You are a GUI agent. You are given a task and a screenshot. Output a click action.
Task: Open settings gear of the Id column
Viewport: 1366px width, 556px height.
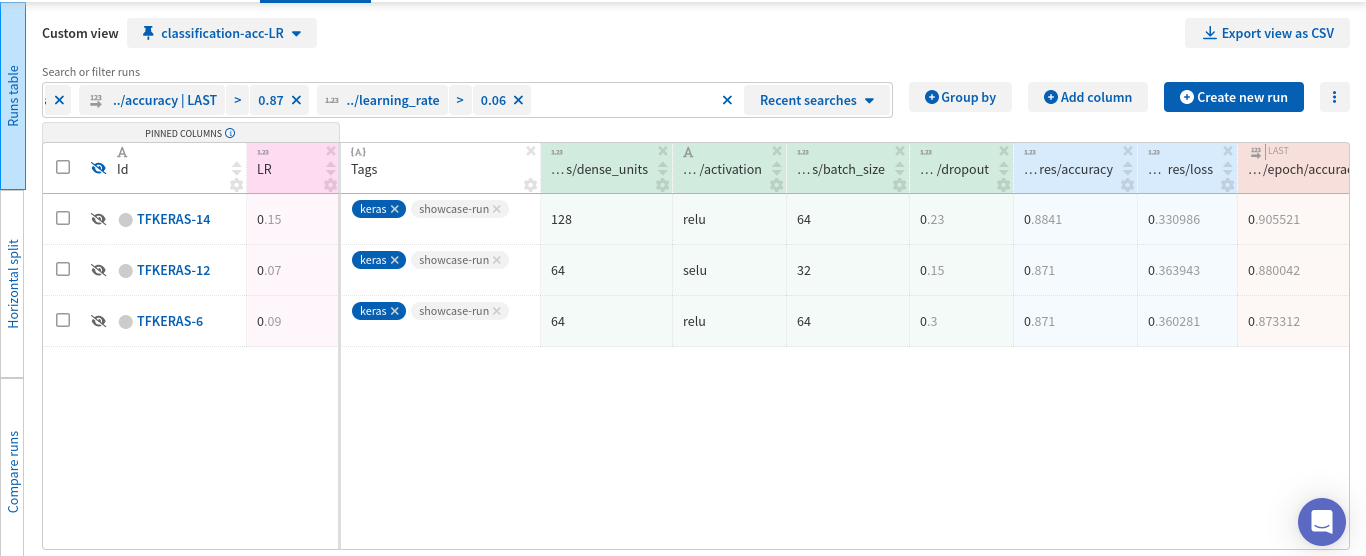pyautogui.click(x=237, y=185)
